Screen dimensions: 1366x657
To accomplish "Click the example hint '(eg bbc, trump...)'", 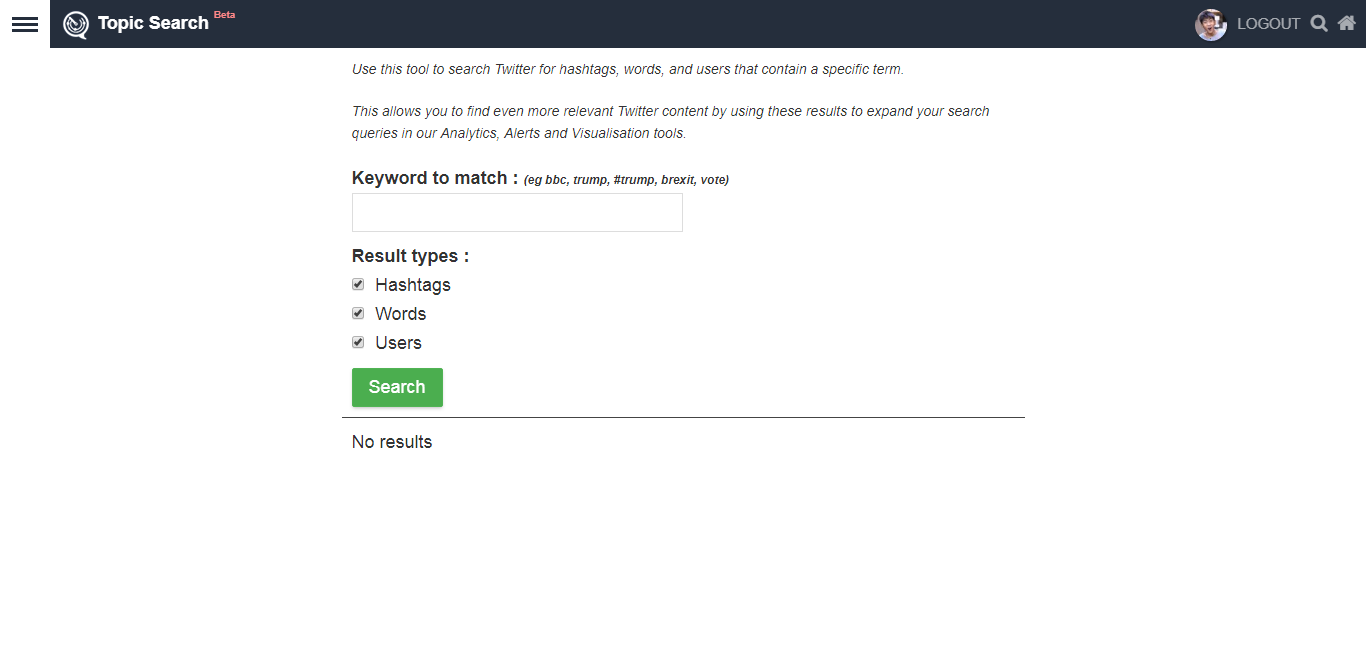I will click(x=626, y=180).
